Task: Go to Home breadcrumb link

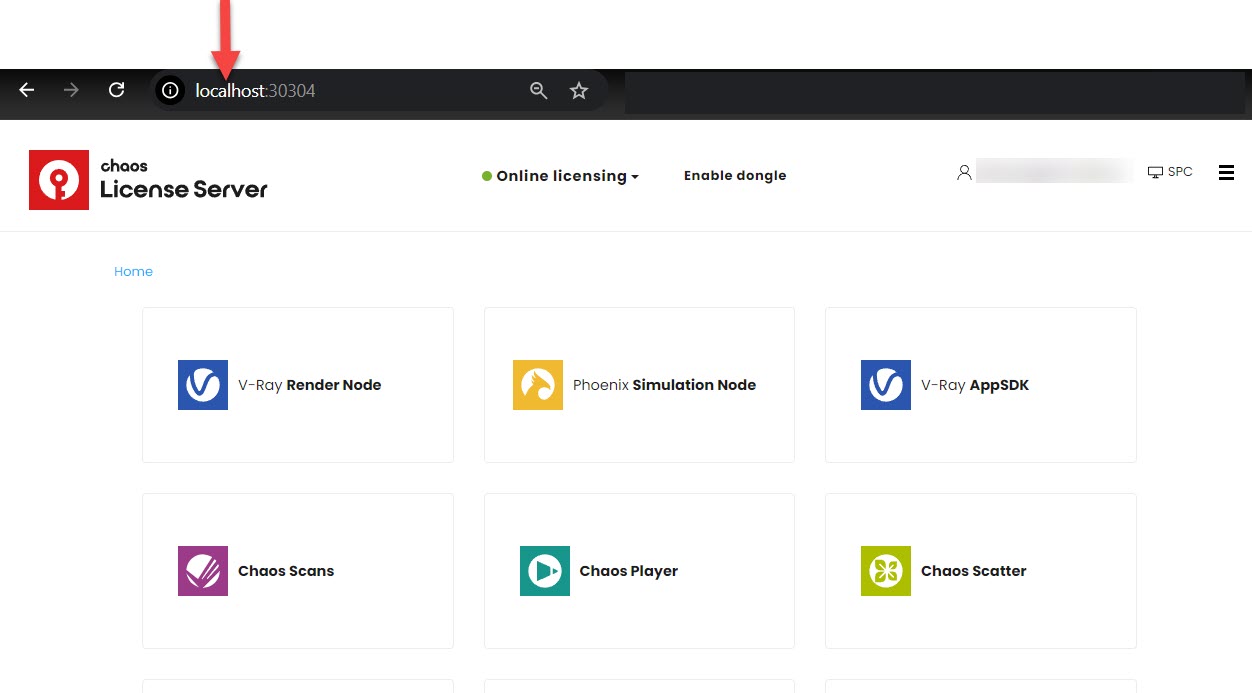Action: 133,272
